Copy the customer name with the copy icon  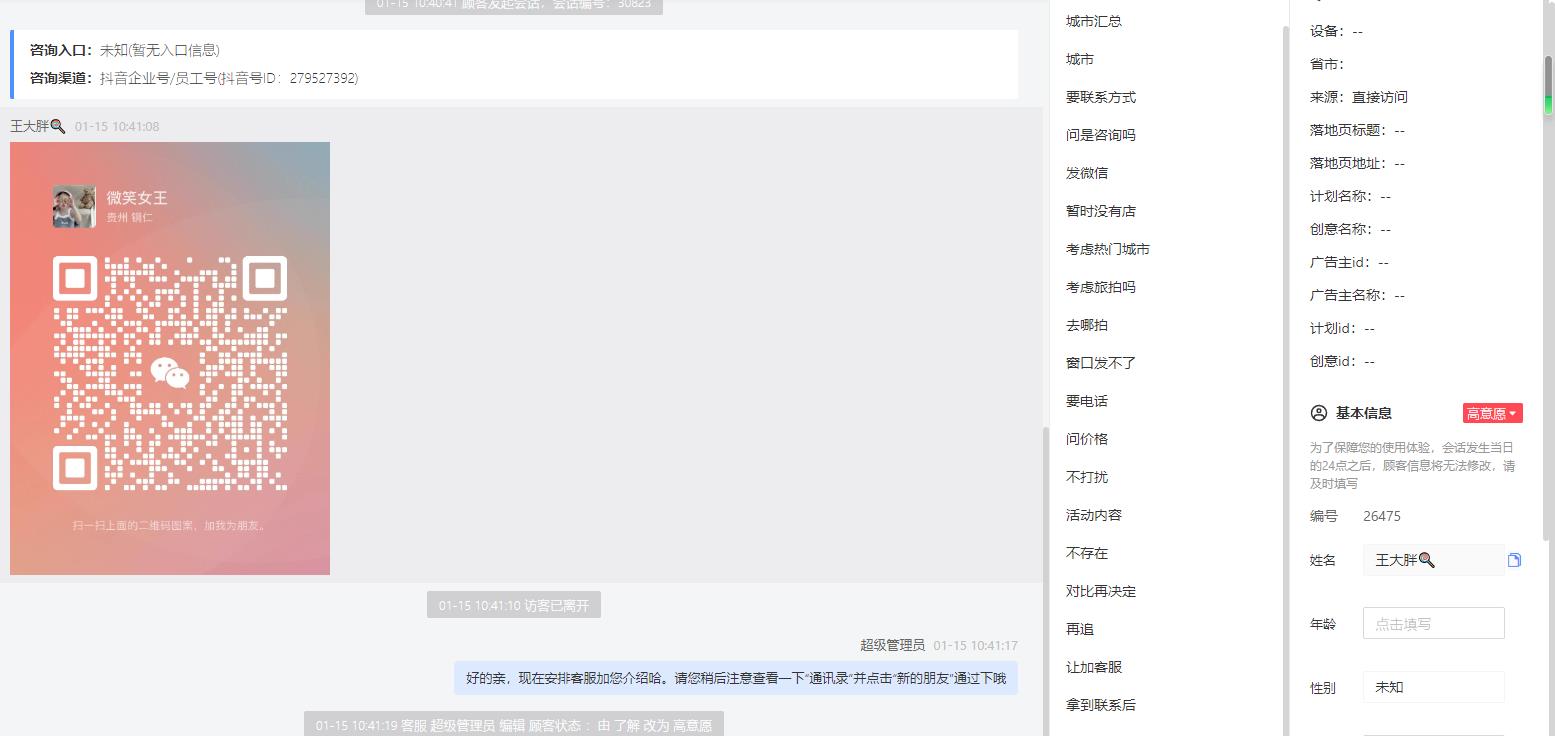click(x=1514, y=560)
